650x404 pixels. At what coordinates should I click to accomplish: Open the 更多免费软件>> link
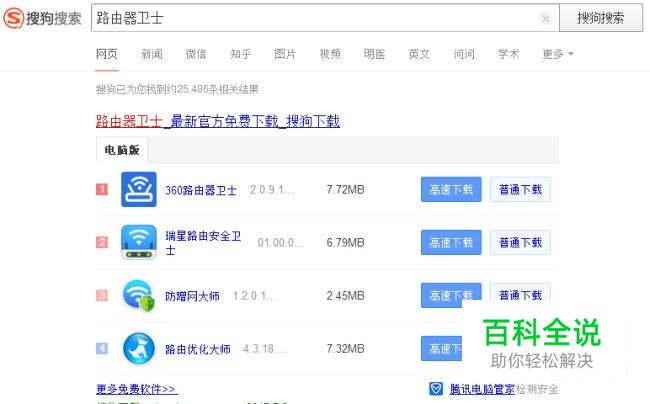[137, 389]
